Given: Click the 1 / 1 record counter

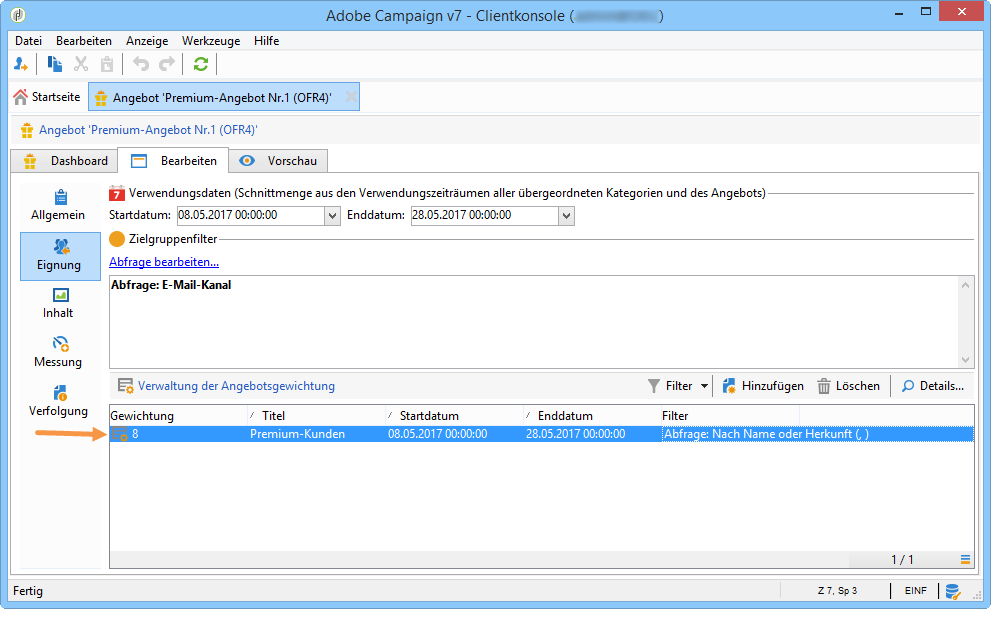Looking at the screenshot, I should pyautogui.click(x=902, y=561).
